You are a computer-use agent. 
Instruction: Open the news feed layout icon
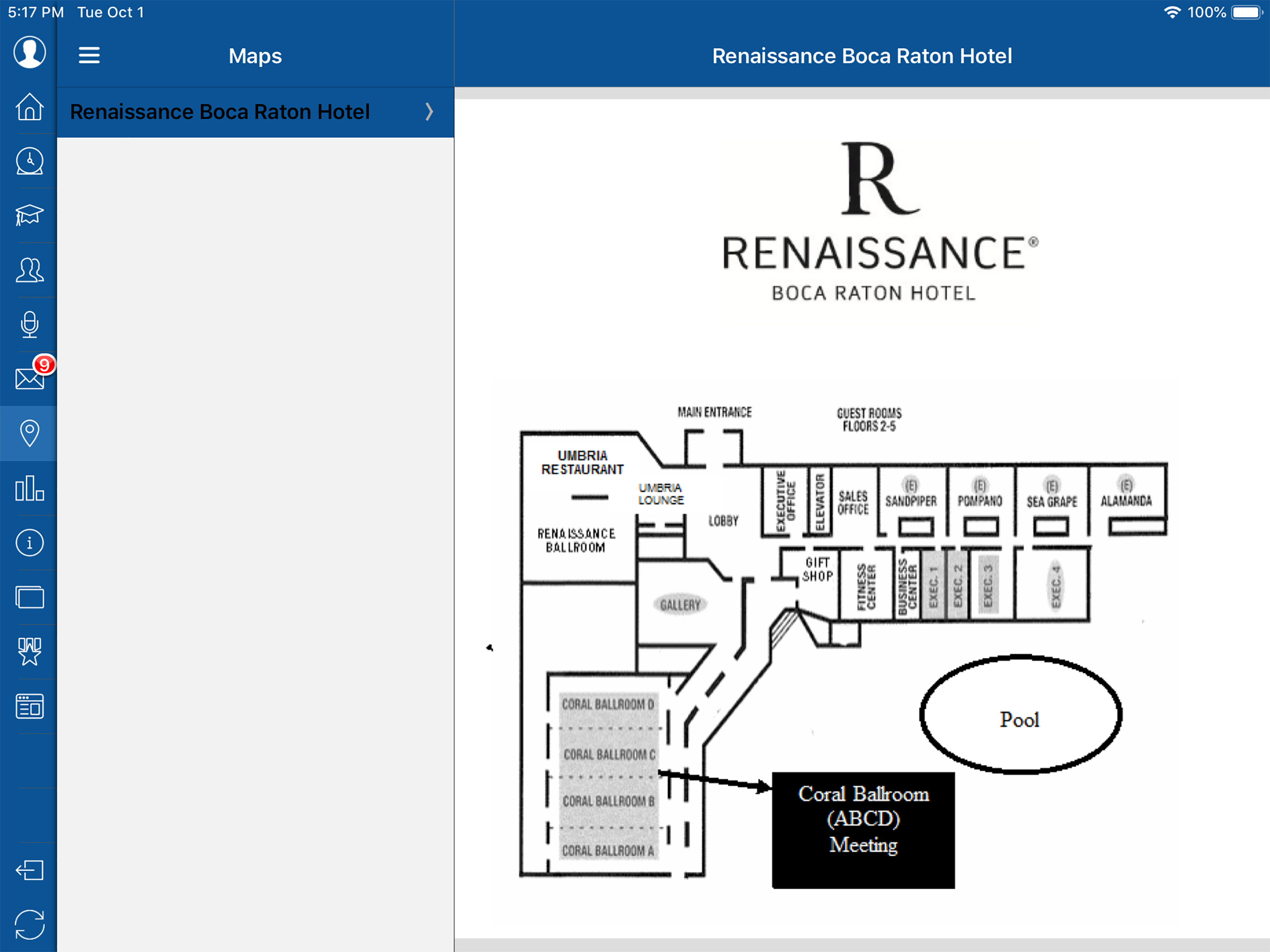pyautogui.click(x=29, y=706)
